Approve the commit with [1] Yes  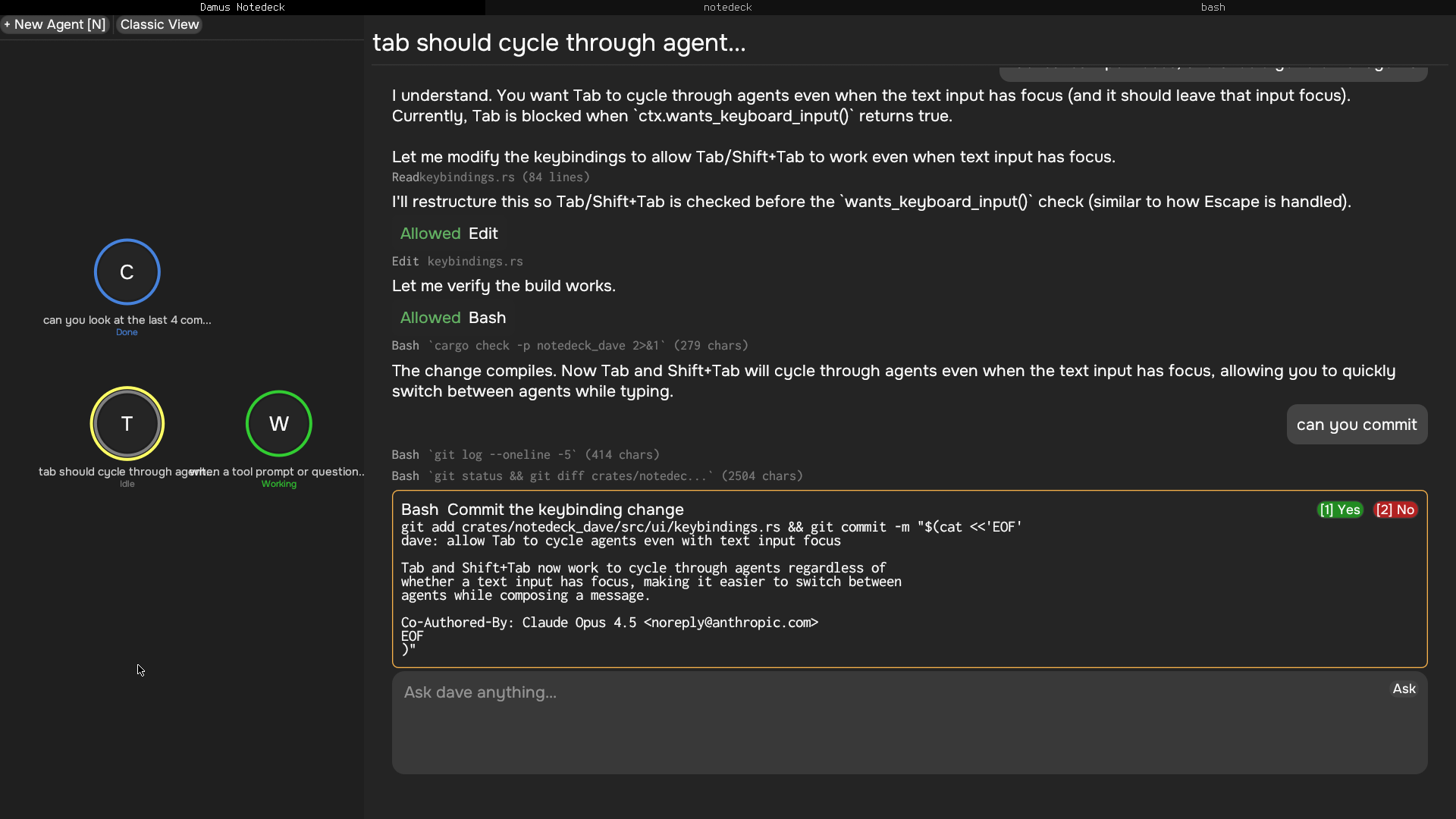(1340, 510)
